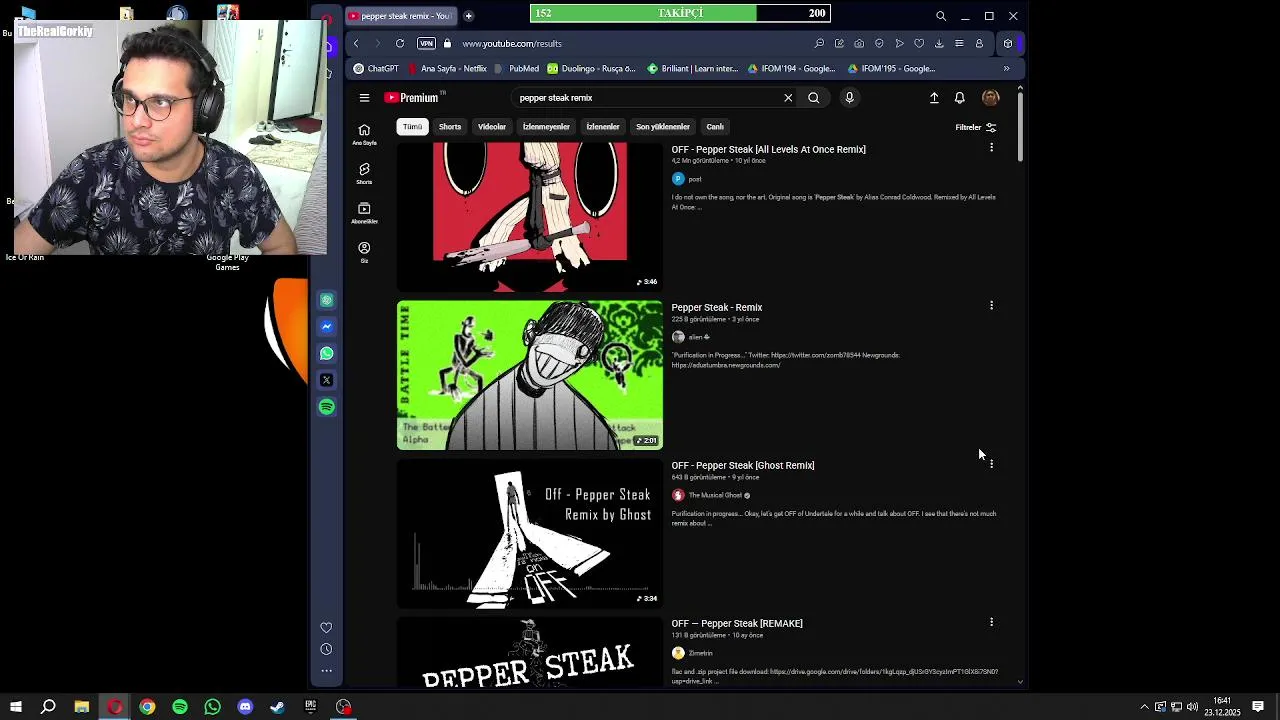The width and height of the screenshot is (1280, 720).
Task: Open the Siz page in sidebar
Action: (364, 252)
